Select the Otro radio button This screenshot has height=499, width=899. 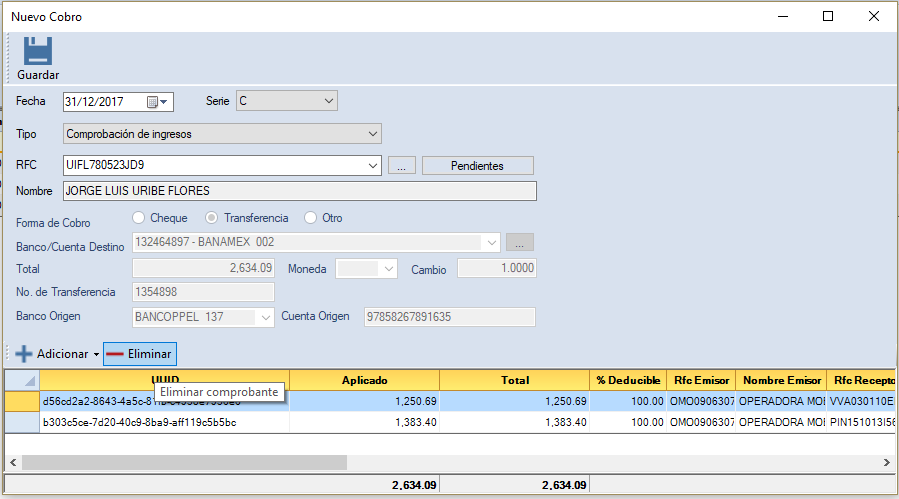(x=311, y=218)
